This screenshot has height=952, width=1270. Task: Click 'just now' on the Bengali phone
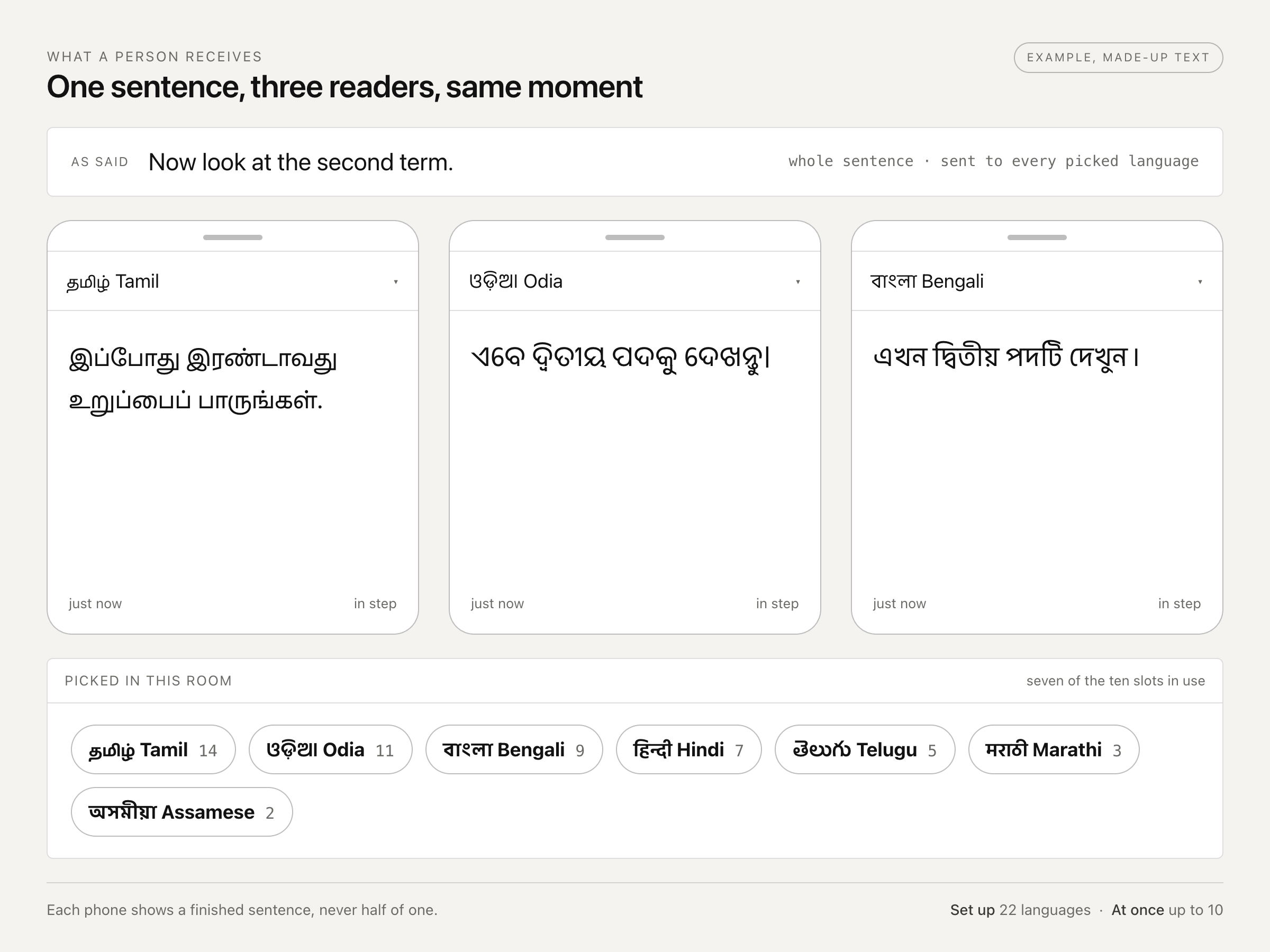pos(899,603)
